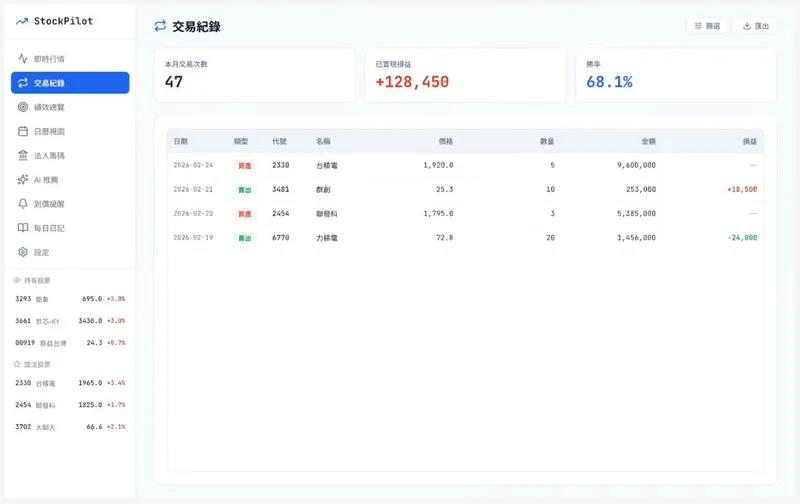Click the StockPilot trend-line logo icon
800x504 pixels.
(22, 21)
